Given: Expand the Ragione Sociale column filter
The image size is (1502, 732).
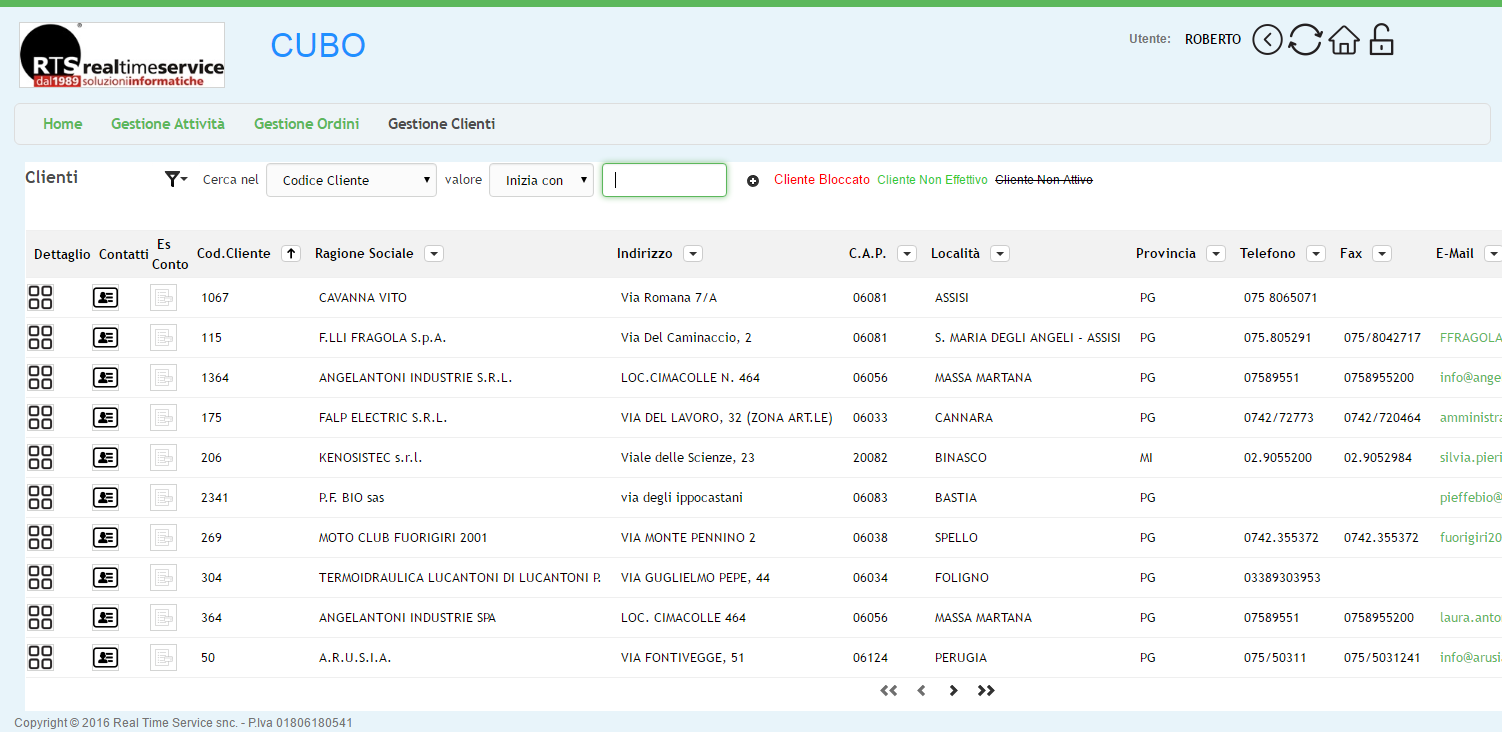Looking at the screenshot, I should pyautogui.click(x=434, y=254).
